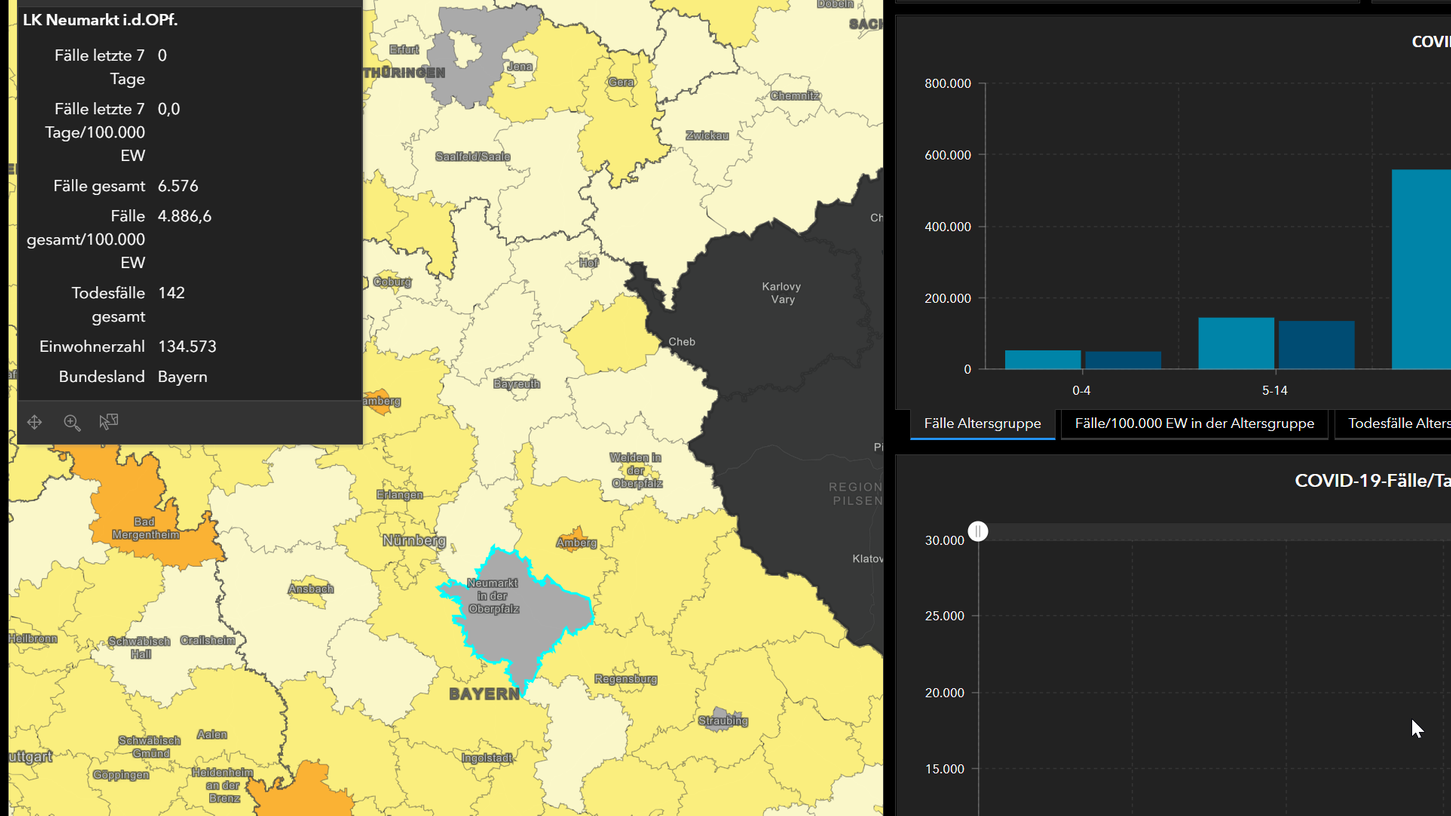Click the Nürnberg map label
Screen dimensions: 1451x816
click(414, 540)
